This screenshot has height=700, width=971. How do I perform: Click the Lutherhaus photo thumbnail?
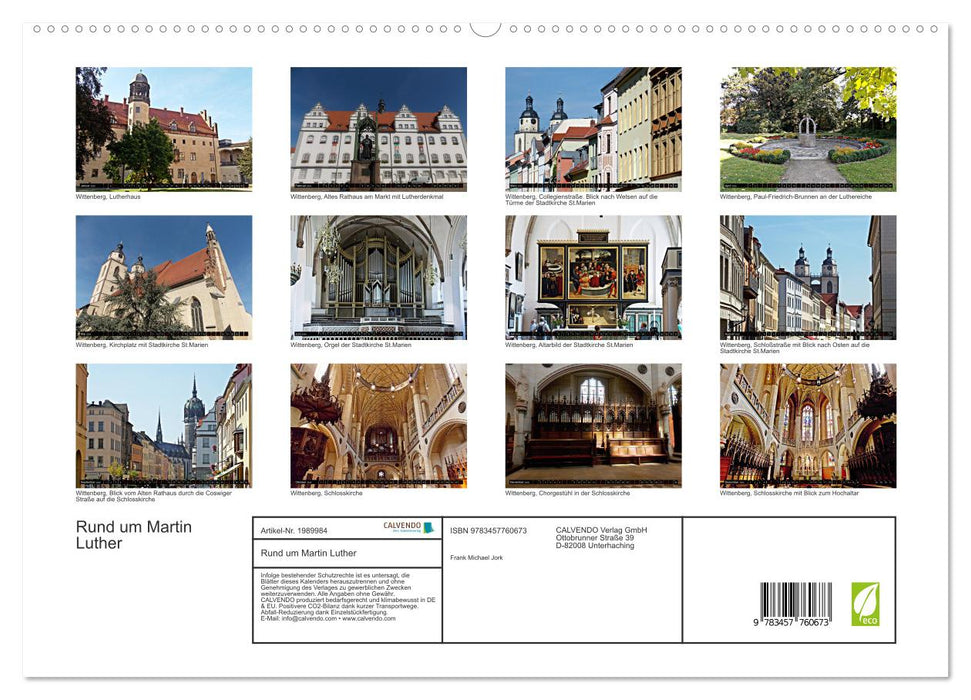coord(165,129)
